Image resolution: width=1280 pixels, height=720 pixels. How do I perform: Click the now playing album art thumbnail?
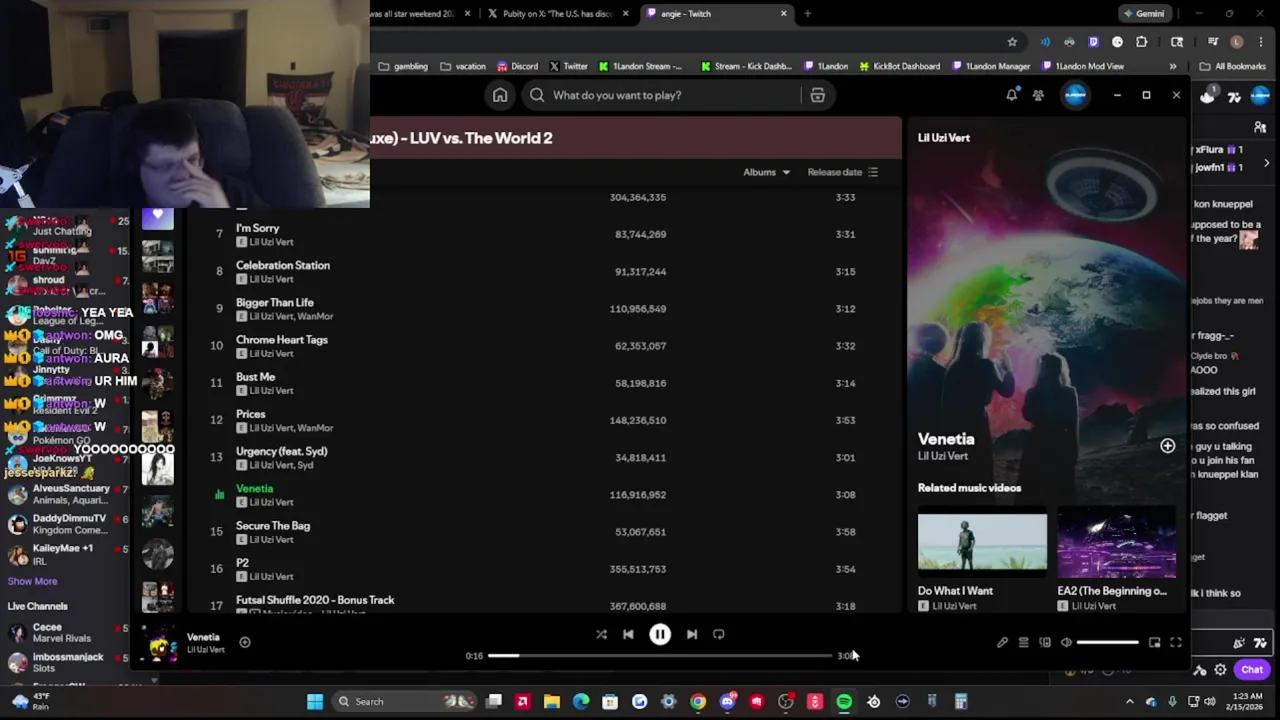pos(160,643)
